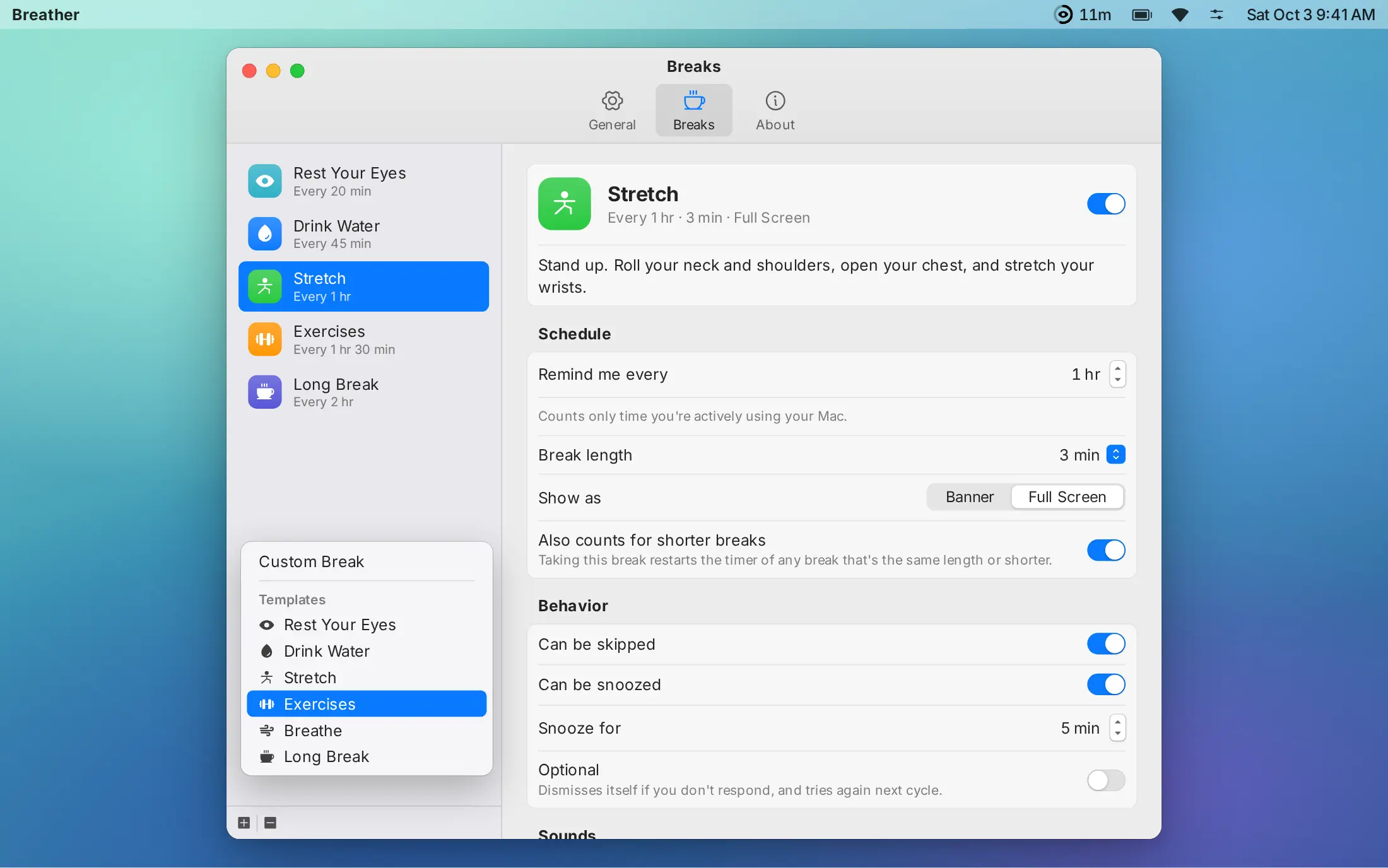Click the dumbbell icon beside Exercises template
This screenshot has width=1388, height=868.
pos(267,704)
